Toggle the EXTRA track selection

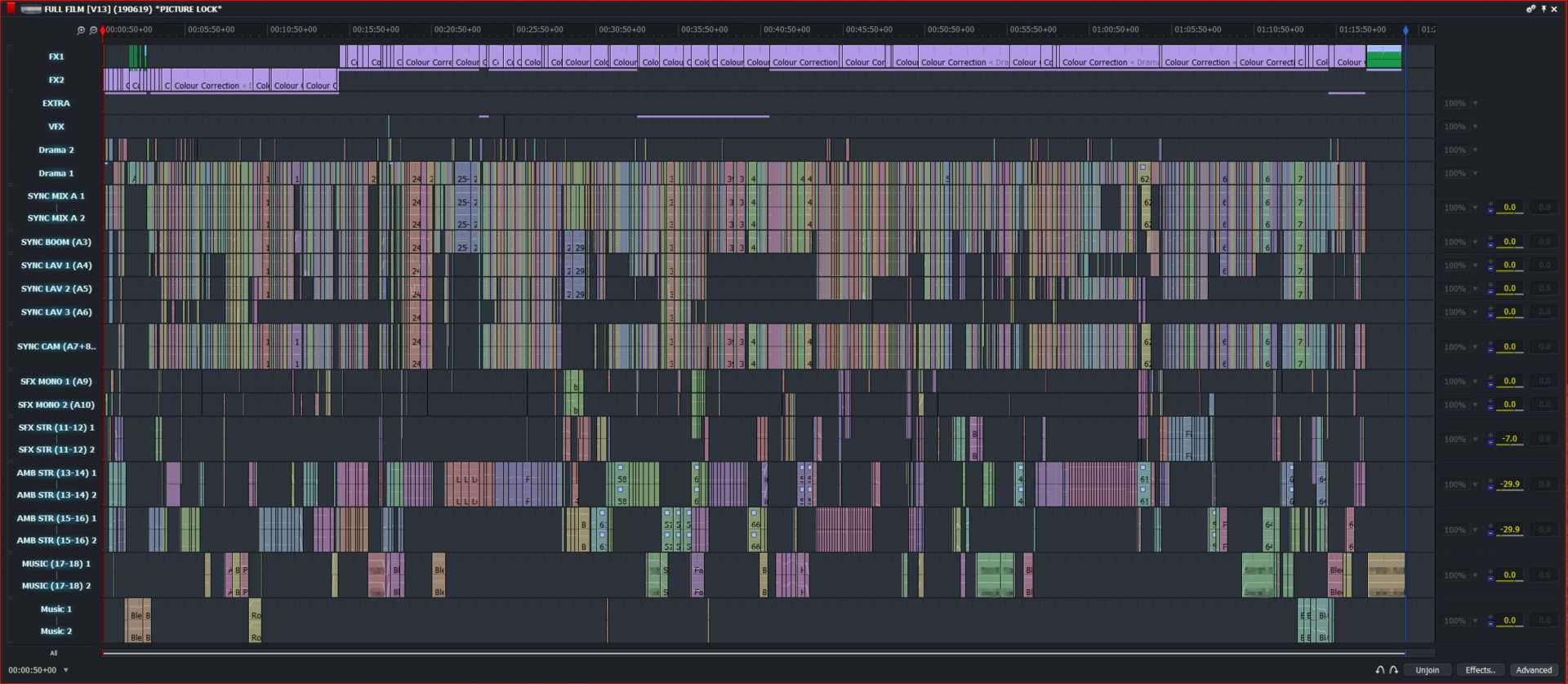click(56, 103)
